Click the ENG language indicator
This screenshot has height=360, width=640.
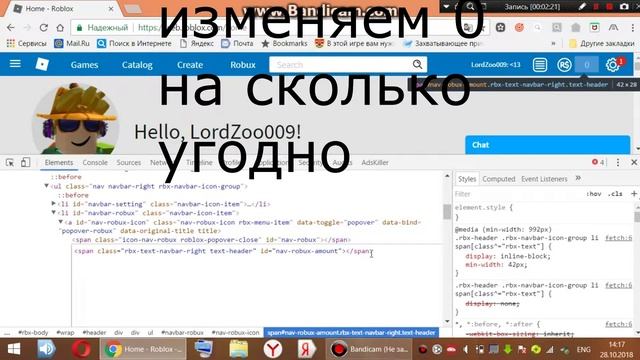pos(583,349)
